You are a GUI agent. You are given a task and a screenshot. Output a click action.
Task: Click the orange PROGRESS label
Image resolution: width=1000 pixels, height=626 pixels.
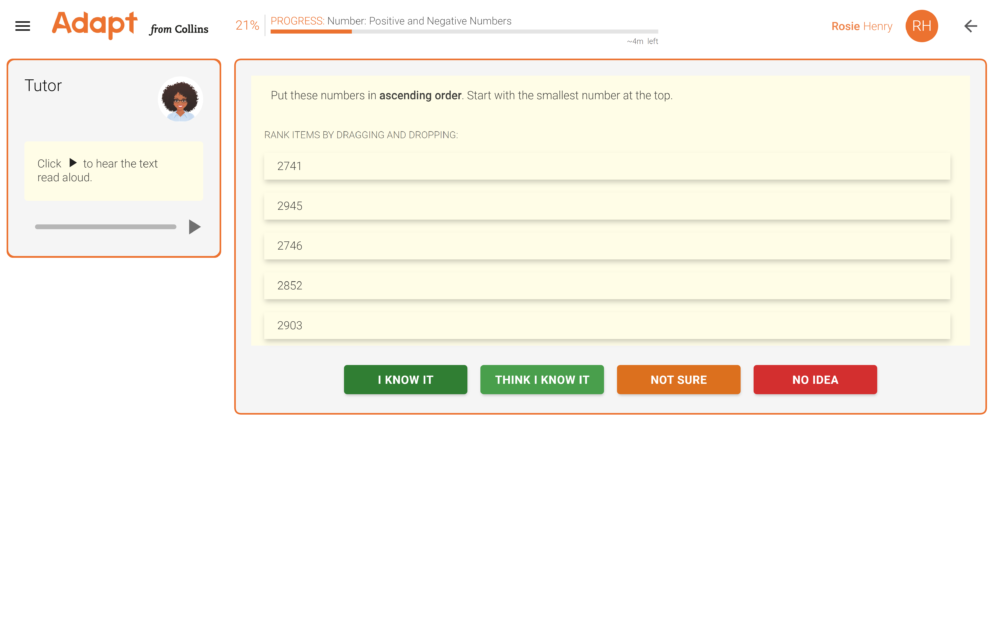click(294, 20)
